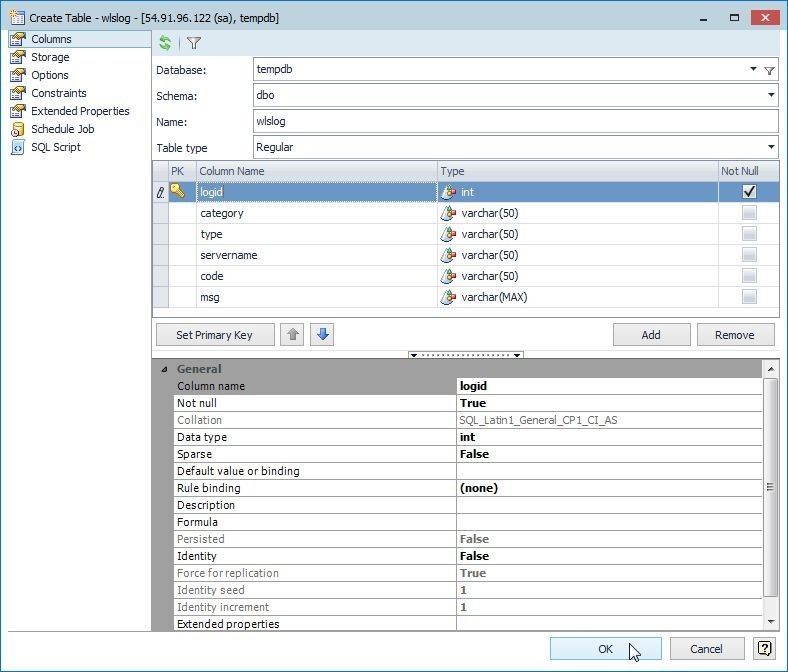
Task: Click the Columns page icon in sidebar
Action: pyautogui.click(x=18, y=39)
